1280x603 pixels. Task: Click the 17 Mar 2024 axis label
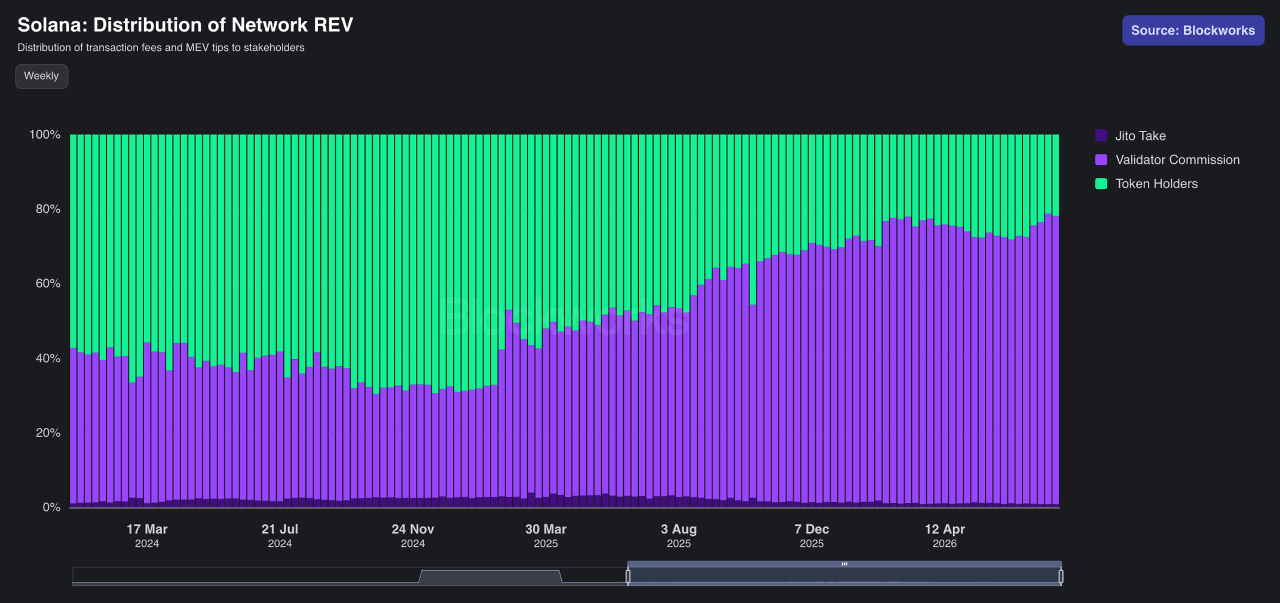click(x=147, y=536)
